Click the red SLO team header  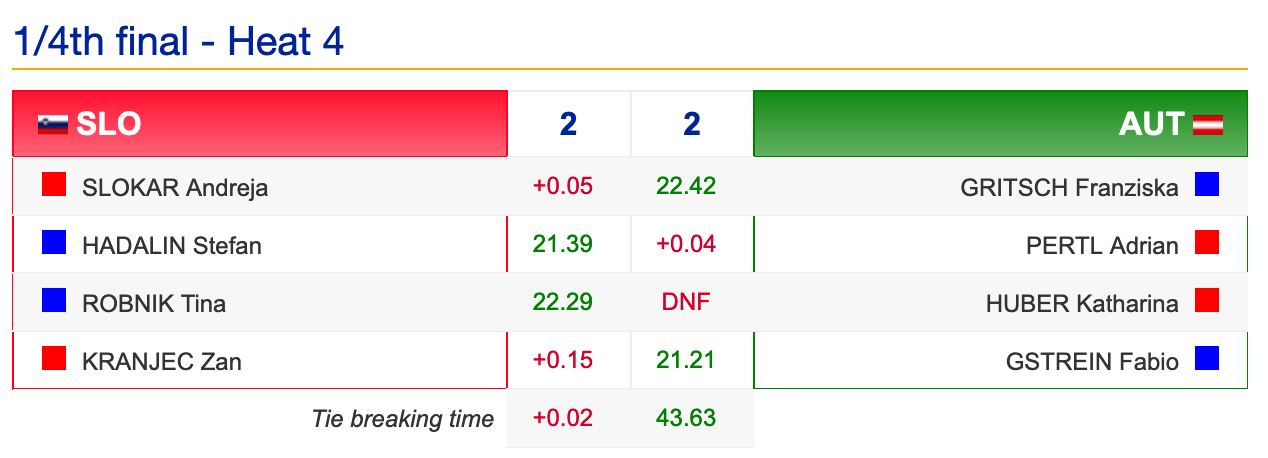260,124
